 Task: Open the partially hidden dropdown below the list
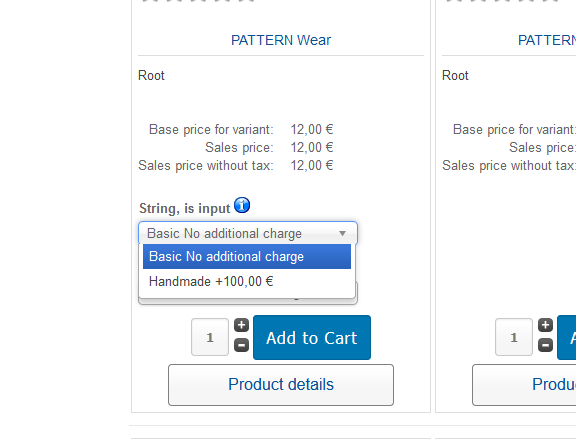coord(248,301)
